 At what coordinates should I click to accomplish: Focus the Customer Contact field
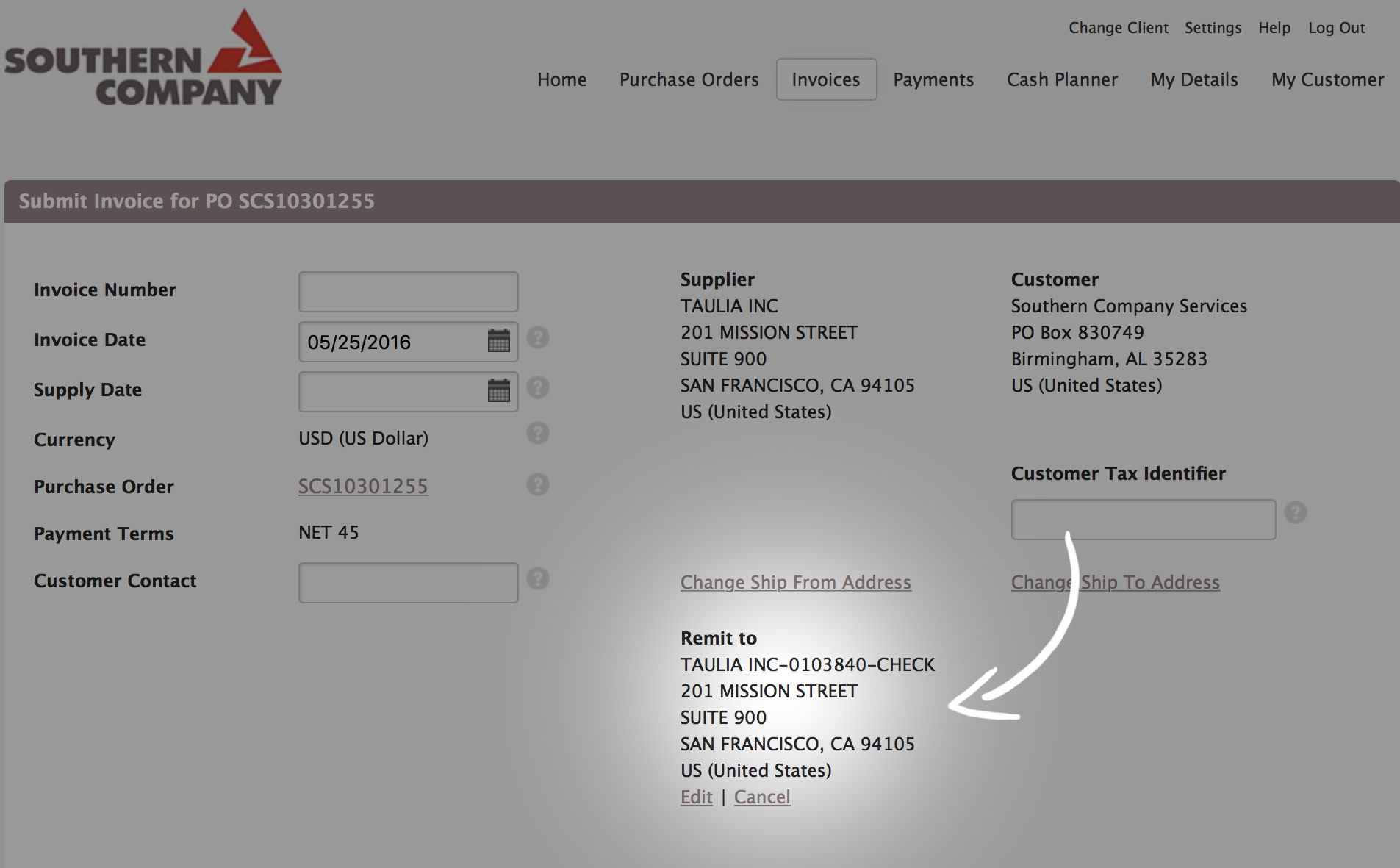pyautogui.click(x=408, y=583)
